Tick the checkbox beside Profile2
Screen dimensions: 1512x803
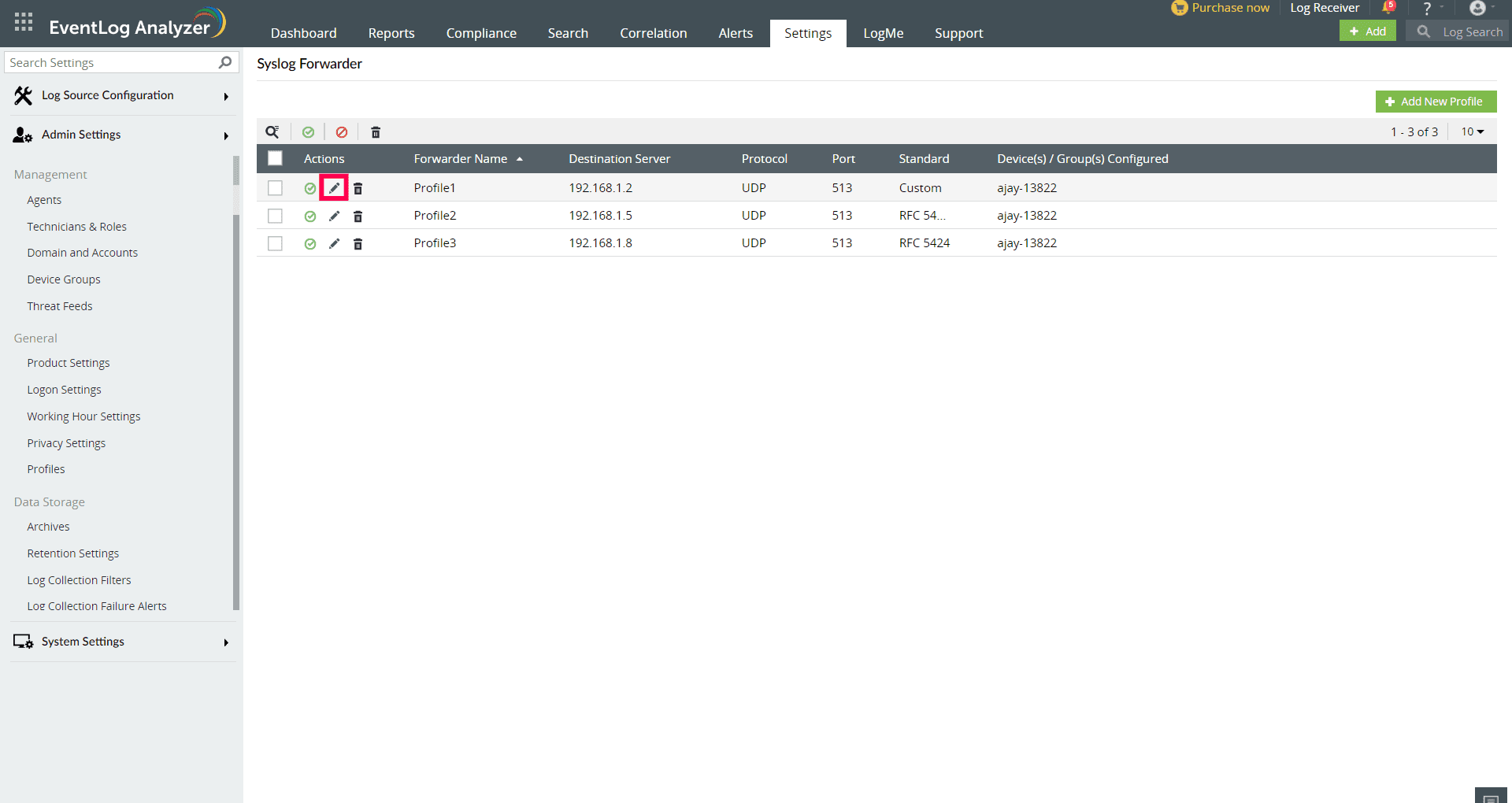[275, 216]
